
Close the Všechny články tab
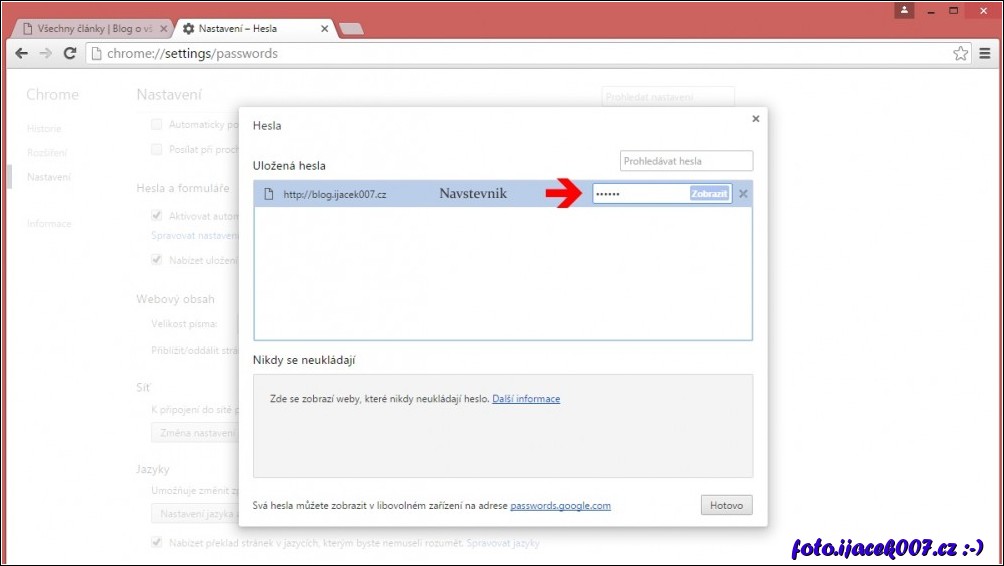pos(164,29)
